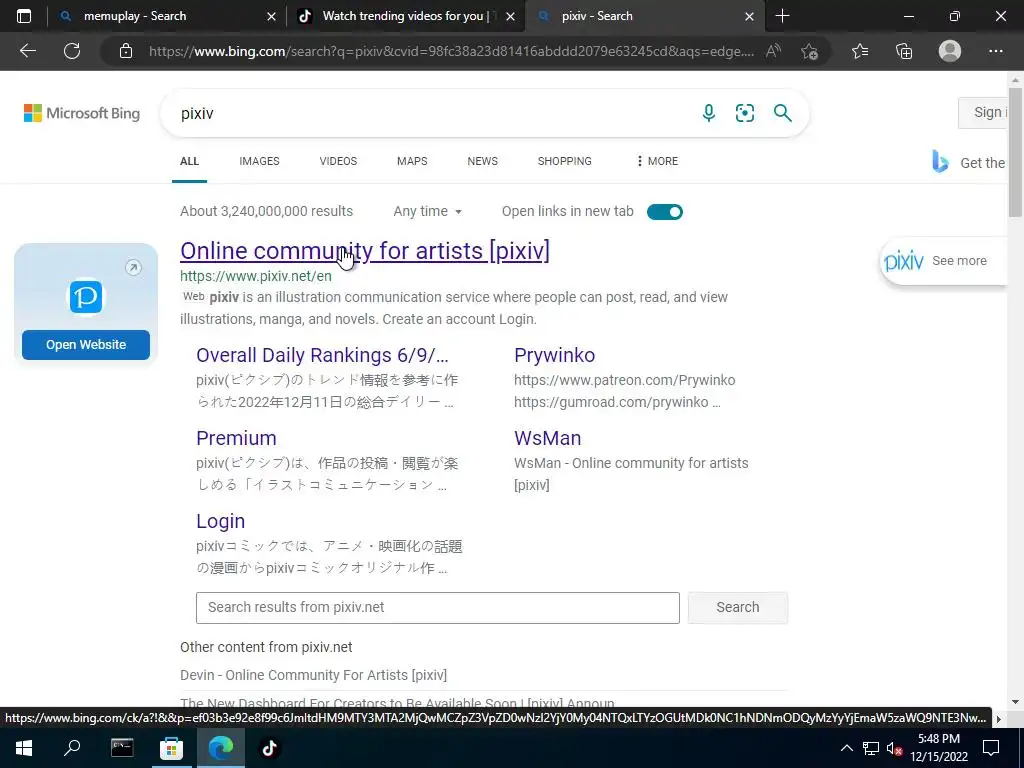Open Windows Start menu

[x=24, y=748]
